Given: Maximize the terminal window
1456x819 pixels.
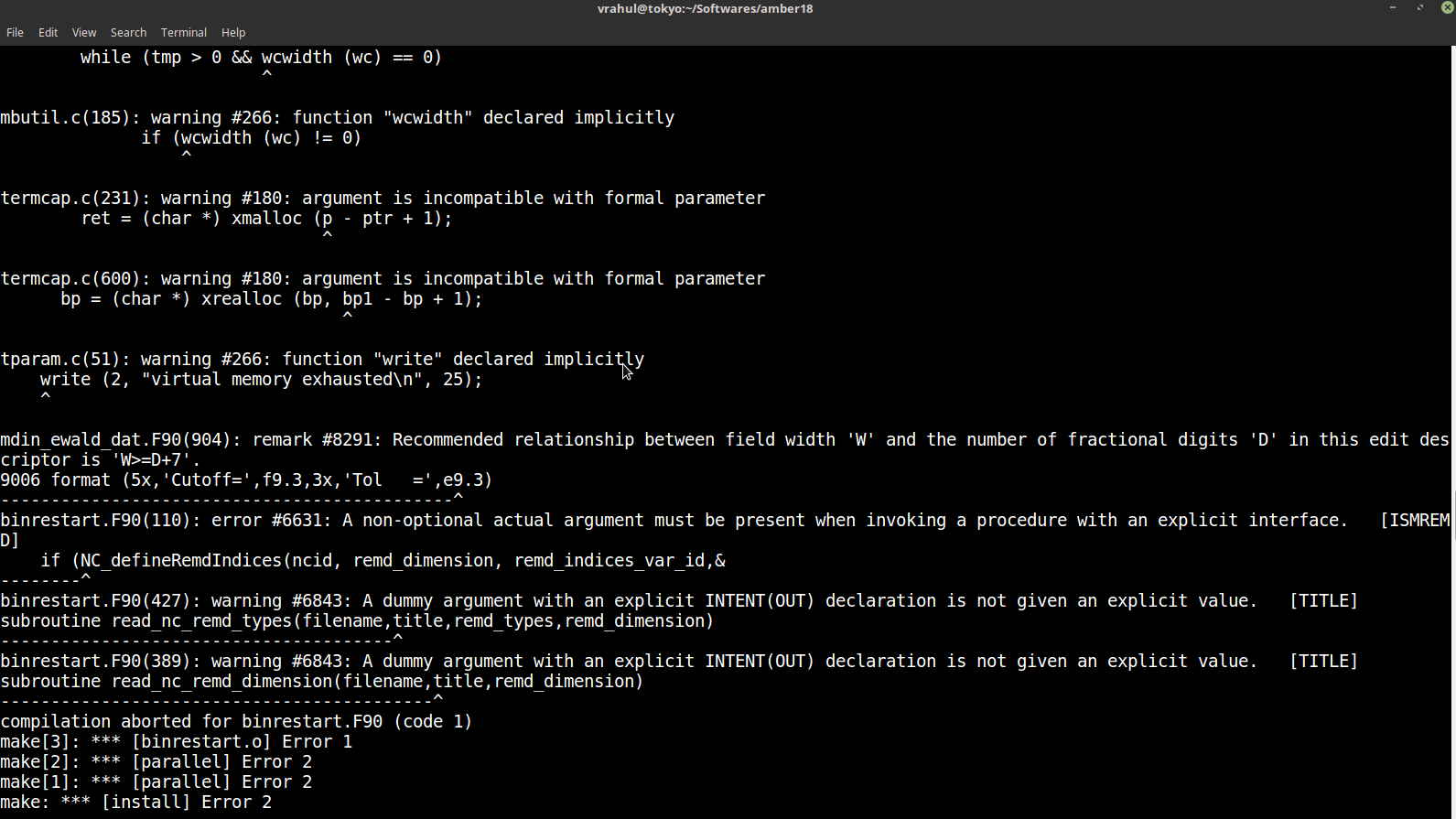Looking at the screenshot, I should (x=1420, y=7).
